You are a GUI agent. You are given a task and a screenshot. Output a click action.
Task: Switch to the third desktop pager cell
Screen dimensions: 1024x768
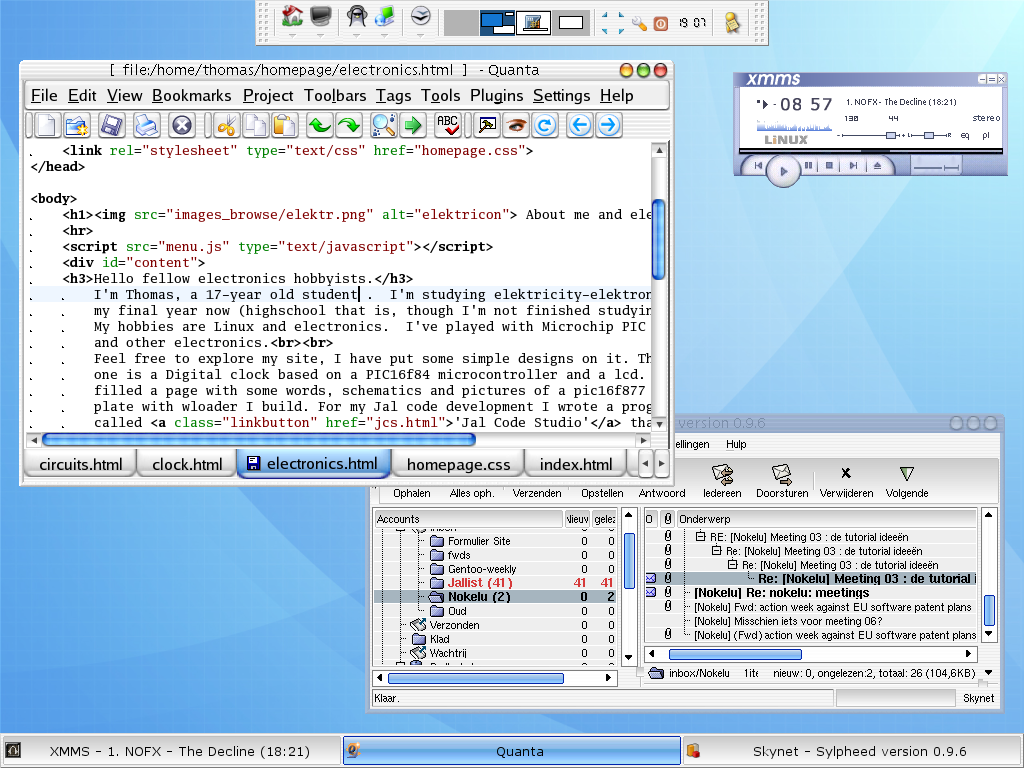tap(534, 23)
